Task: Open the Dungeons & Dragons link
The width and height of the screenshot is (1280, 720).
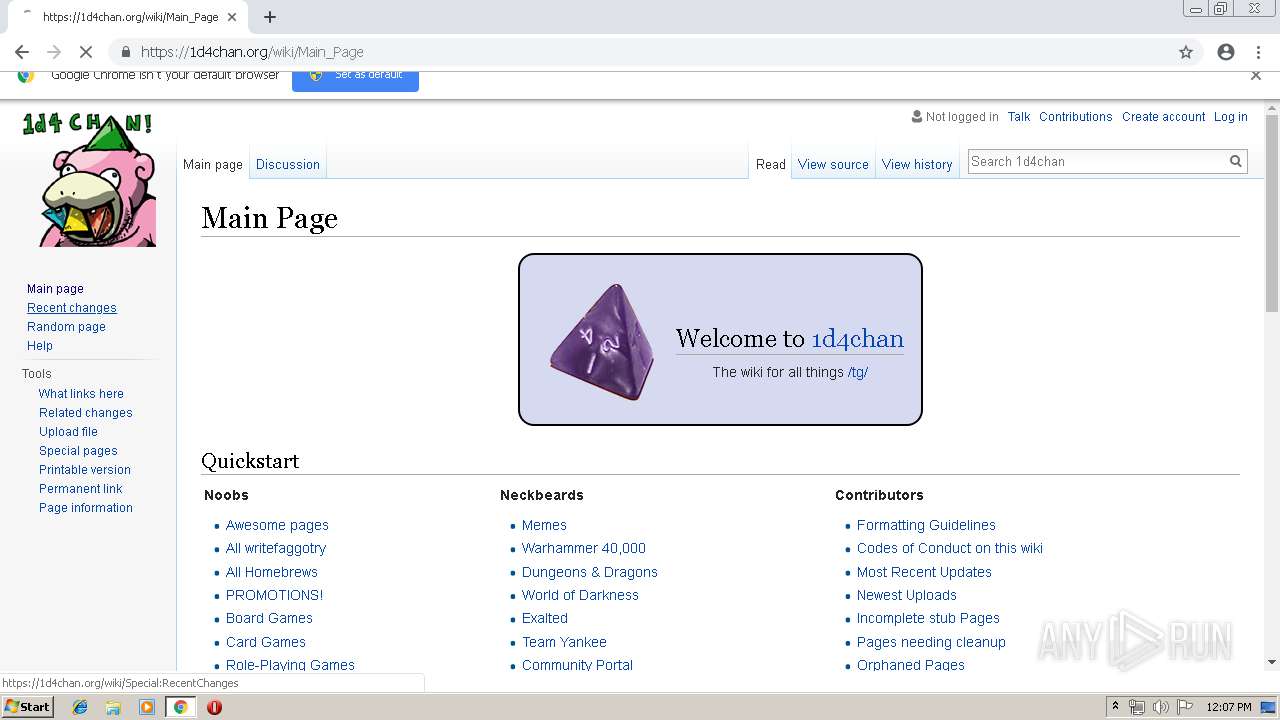Action: click(590, 572)
